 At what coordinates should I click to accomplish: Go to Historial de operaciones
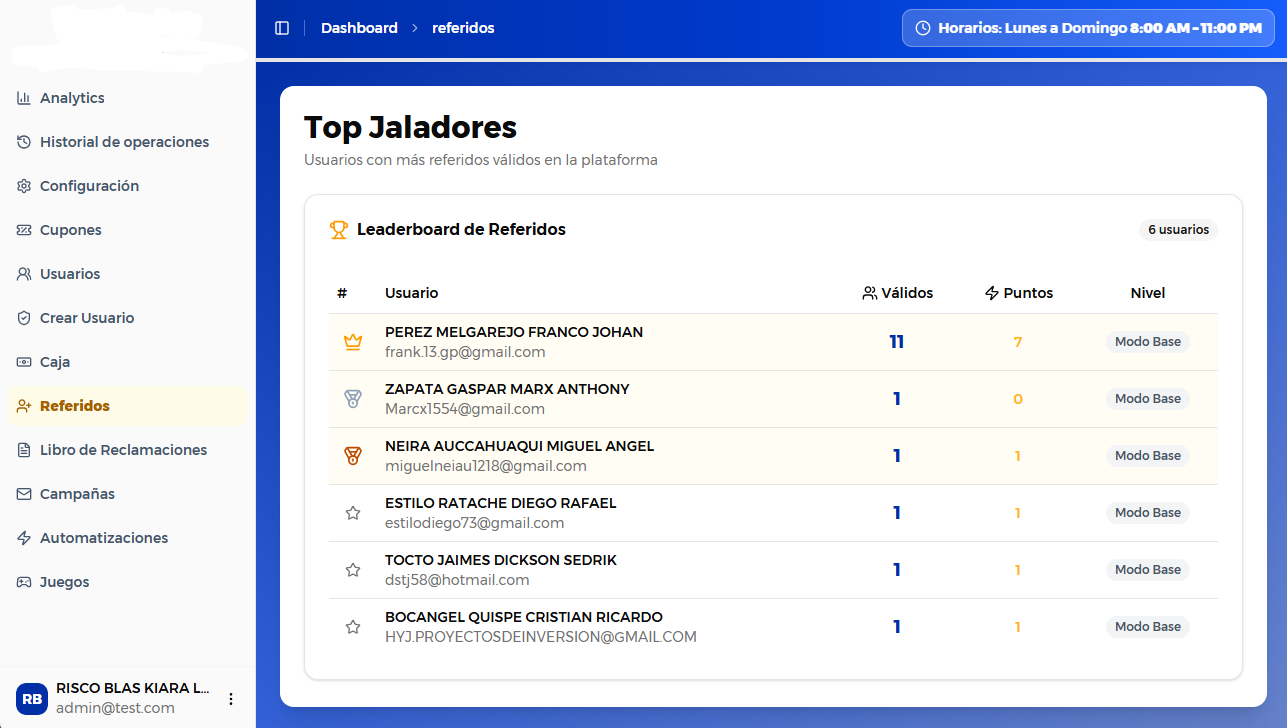(128, 142)
